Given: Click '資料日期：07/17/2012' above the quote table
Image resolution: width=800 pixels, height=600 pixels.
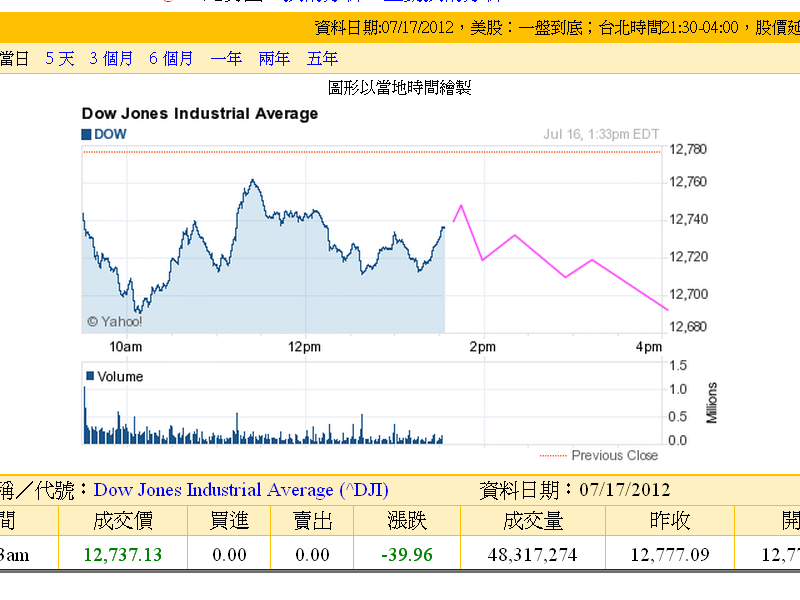Looking at the screenshot, I should point(574,490).
